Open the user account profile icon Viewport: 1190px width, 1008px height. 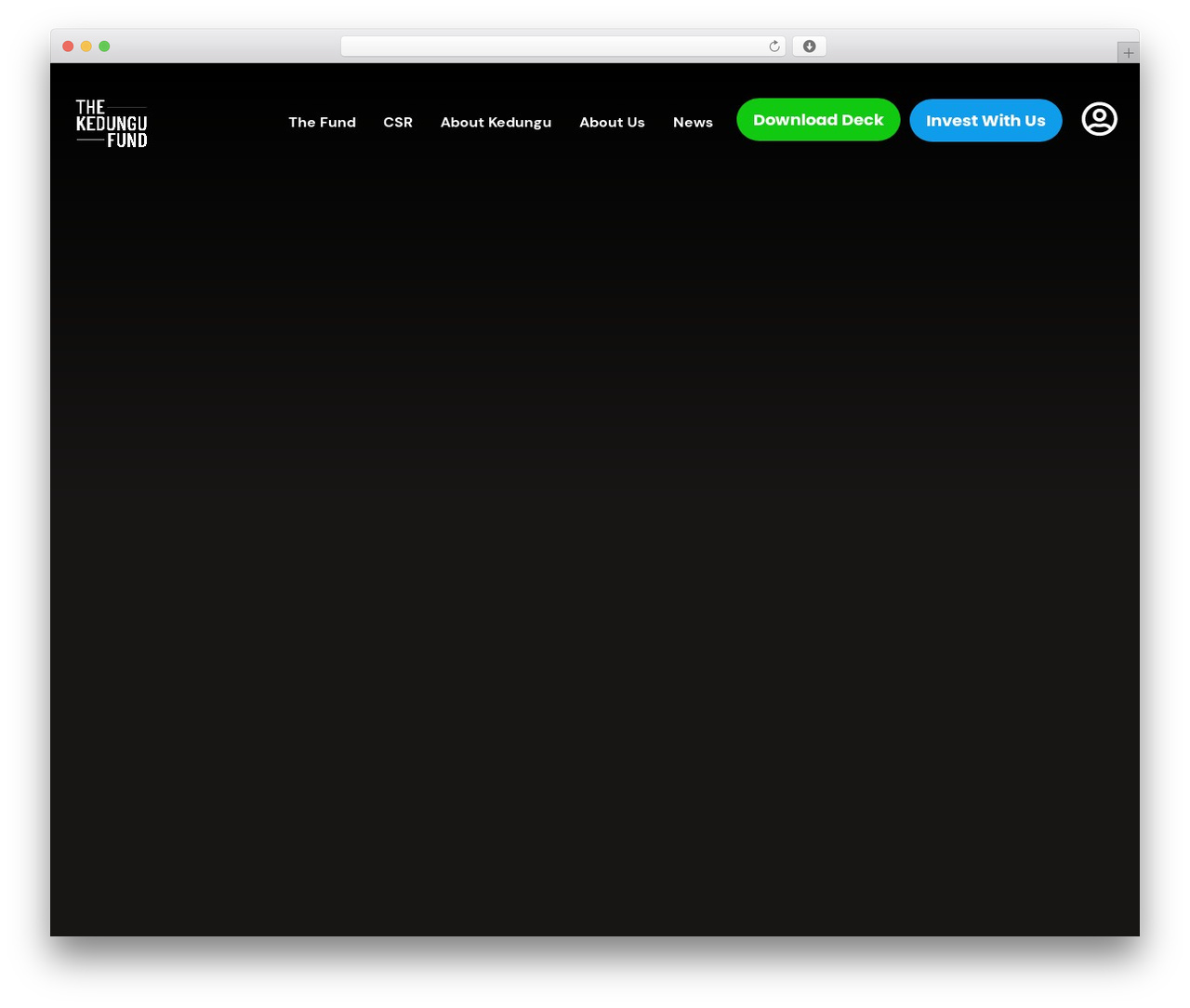click(x=1099, y=119)
